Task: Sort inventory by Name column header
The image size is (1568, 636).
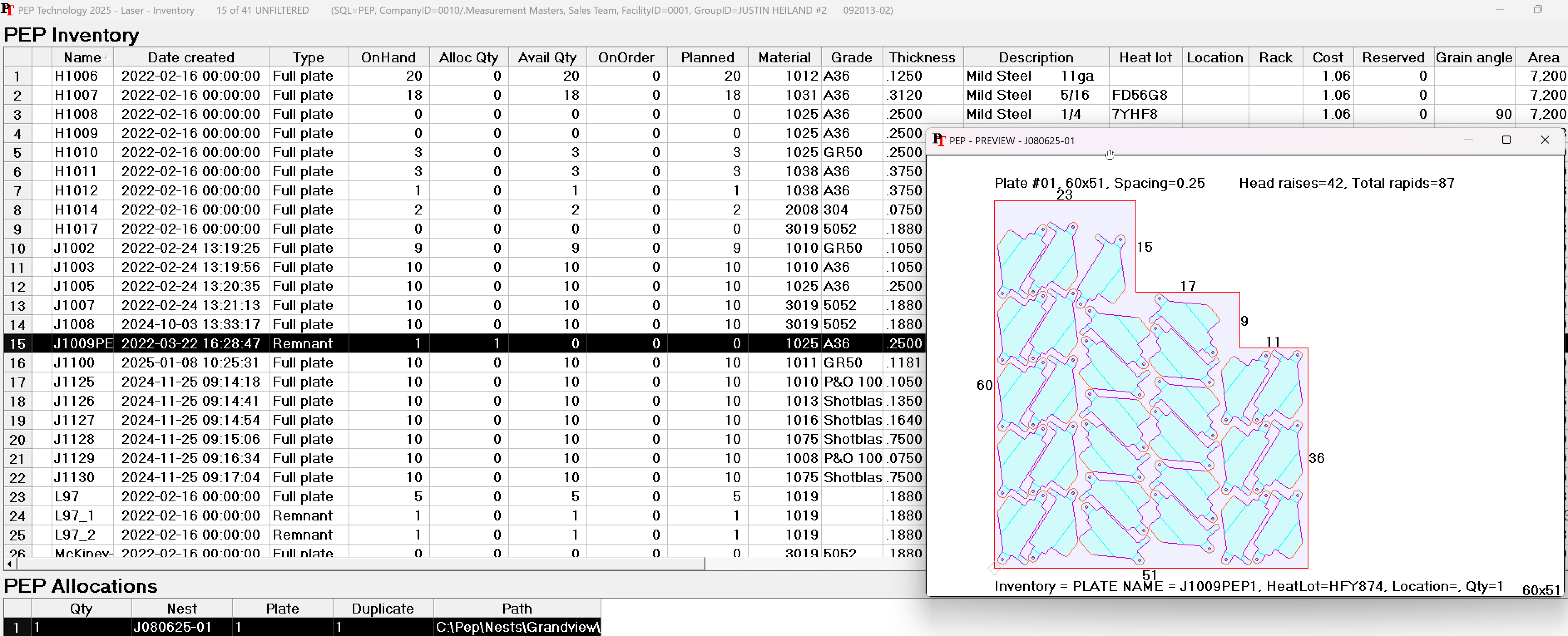Action: click(82, 57)
